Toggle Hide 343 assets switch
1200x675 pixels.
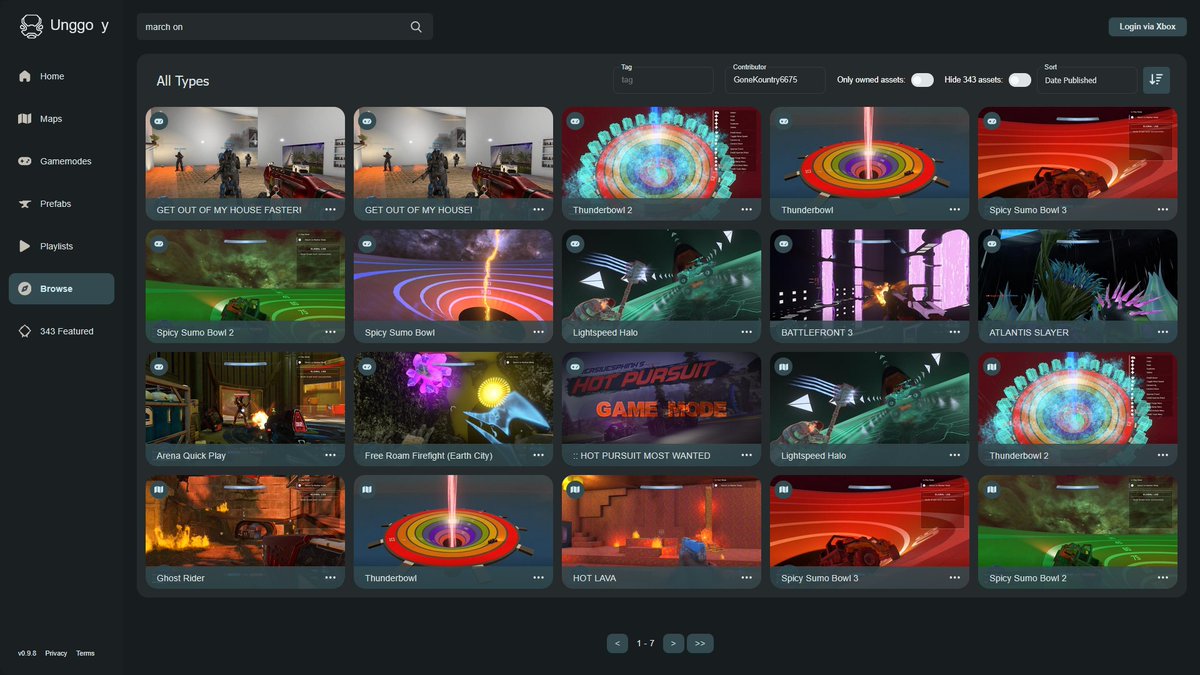click(1019, 80)
